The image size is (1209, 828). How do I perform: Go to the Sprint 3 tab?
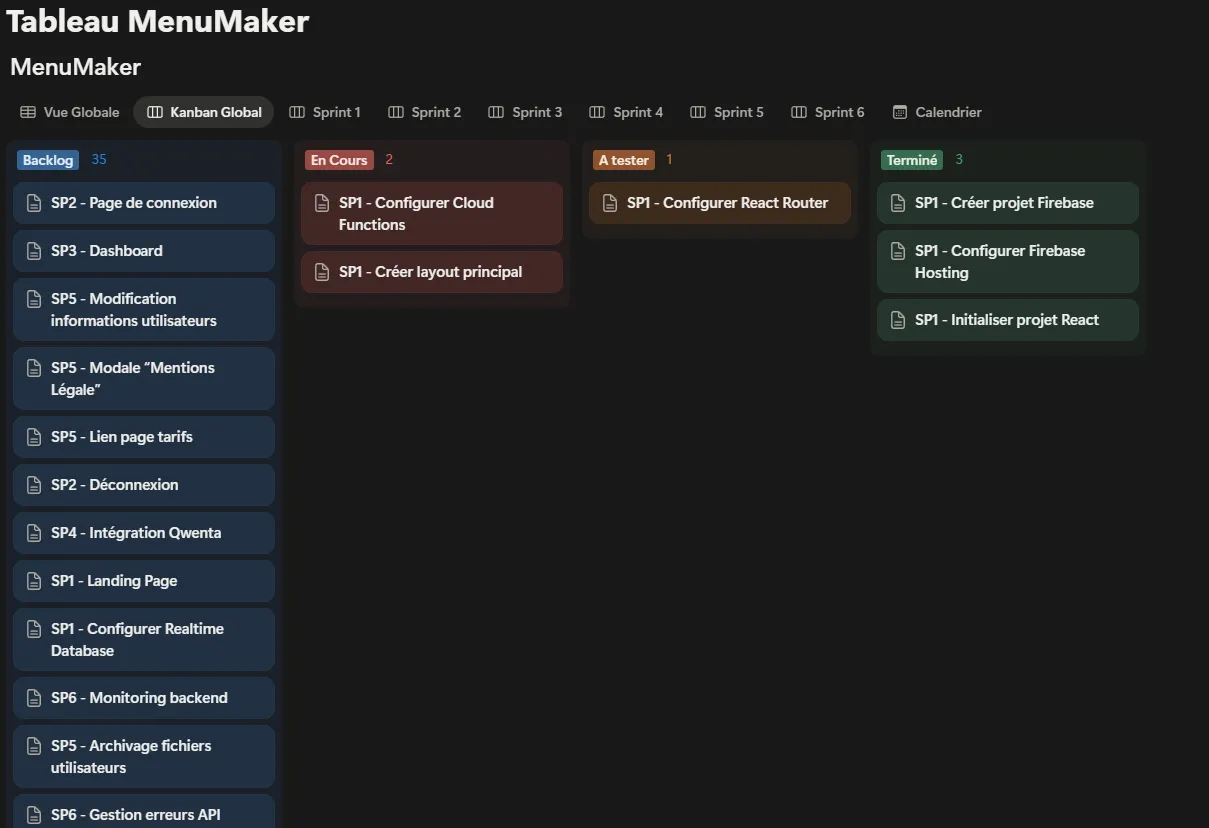coord(525,112)
